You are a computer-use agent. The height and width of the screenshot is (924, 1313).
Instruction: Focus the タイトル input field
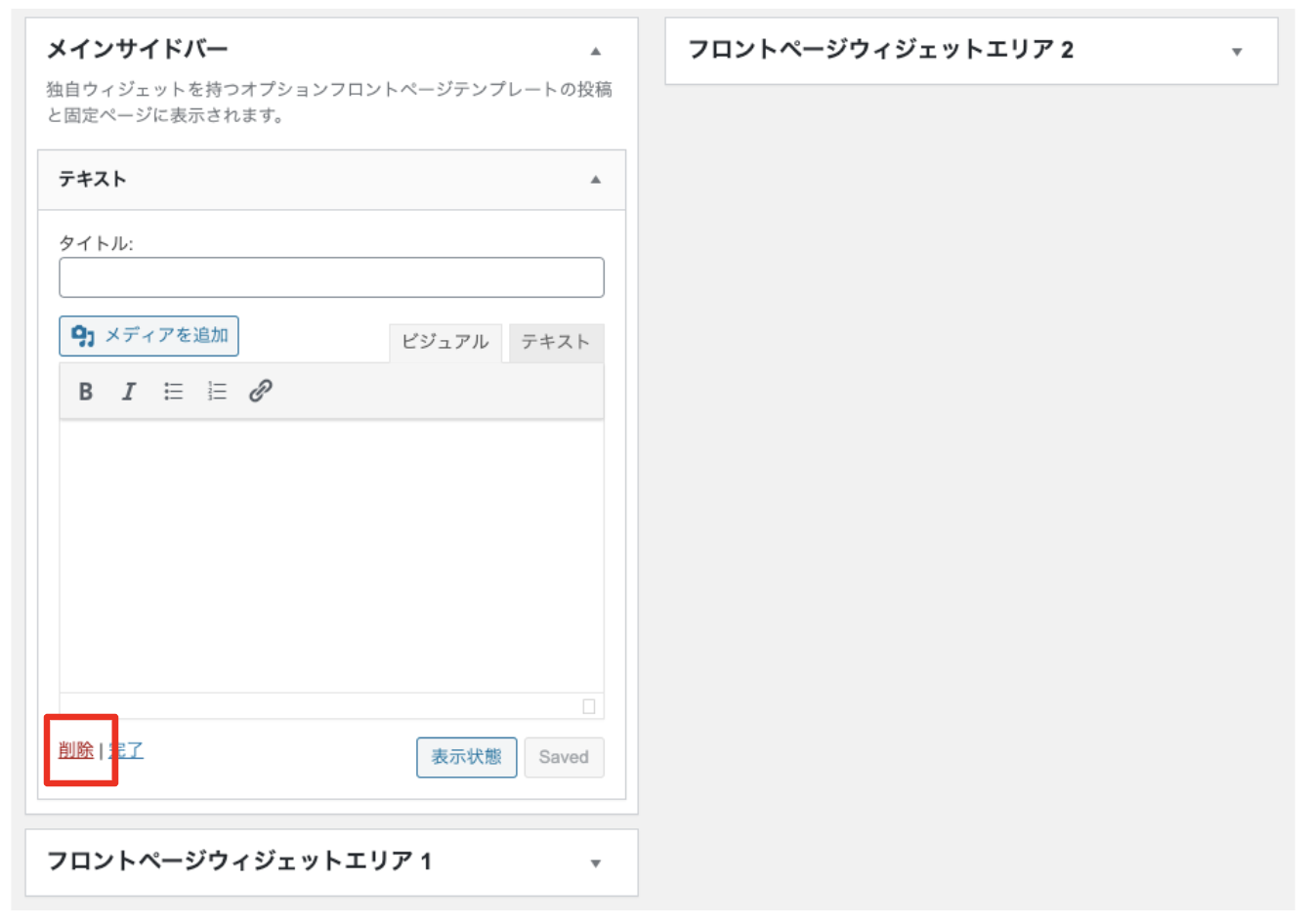pos(331,277)
